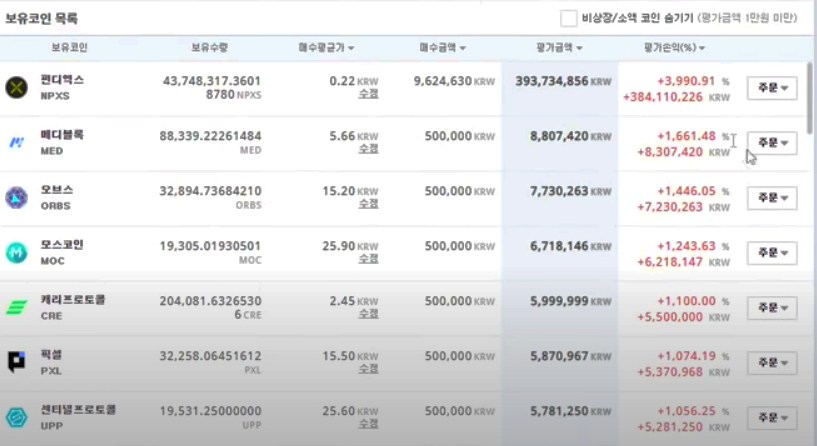Open 주문 dropdown for ORBS row

point(772,198)
